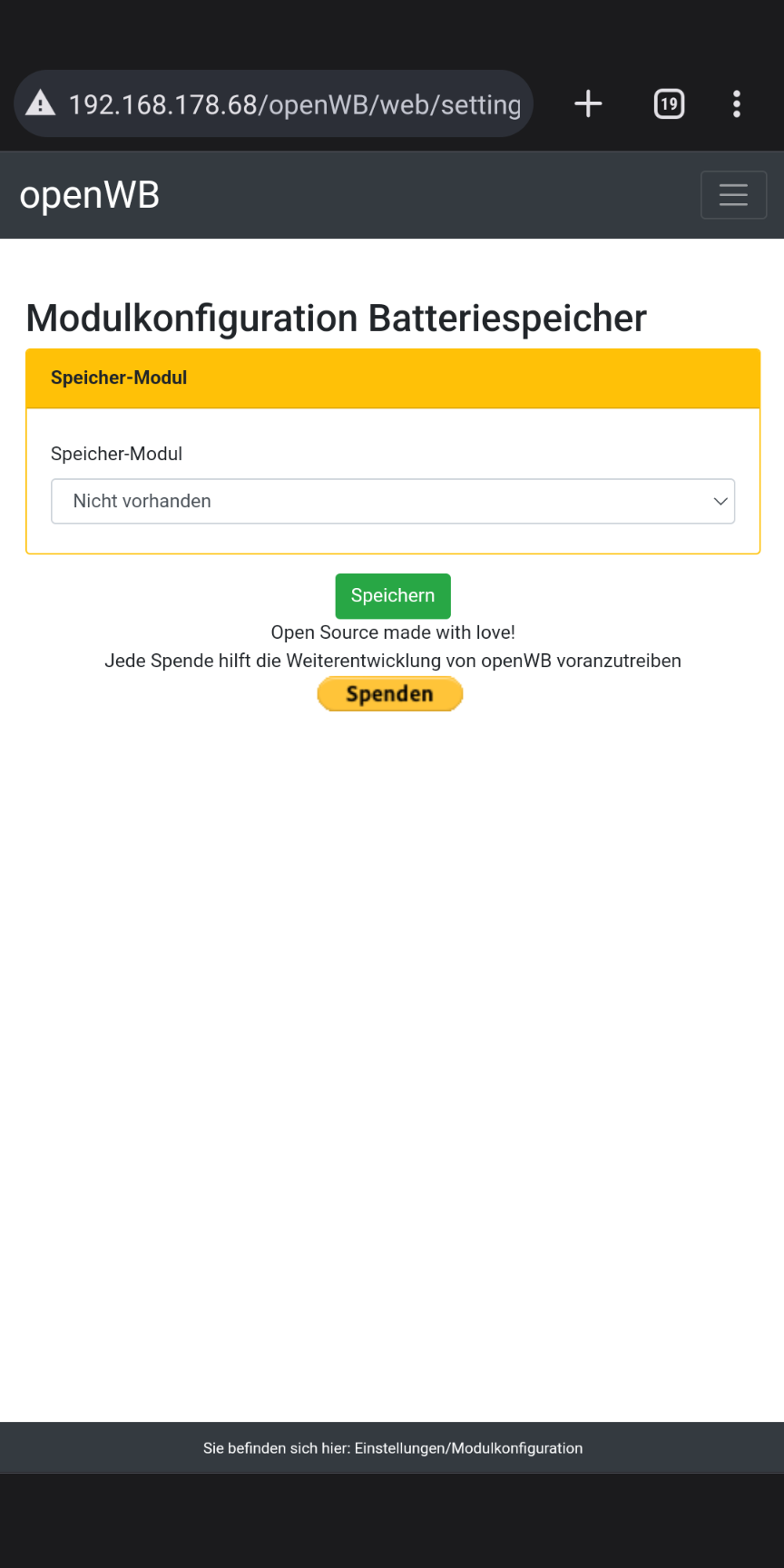Open a new browser tab

[x=588, y=103]
